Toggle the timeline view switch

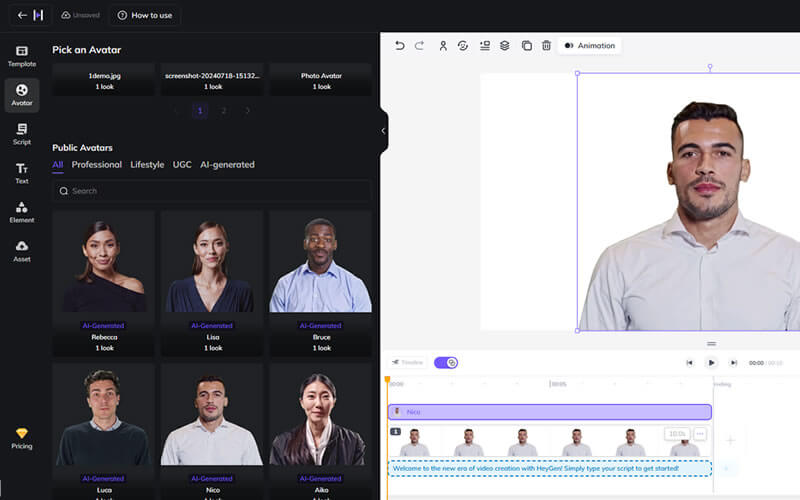[446, 363]
